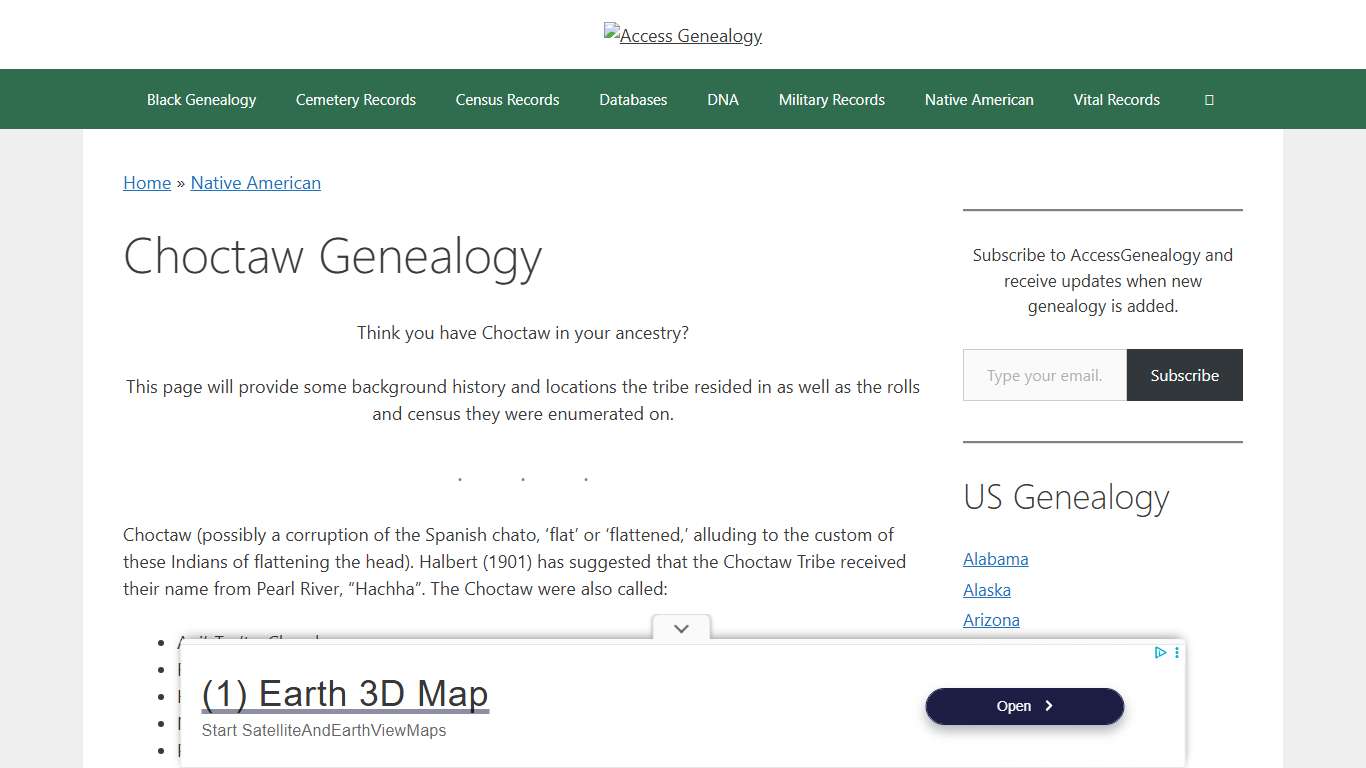Click the email address input field
Image resolution: width=1366 pixels, height=768 pixels.
tap(1044, 375)
